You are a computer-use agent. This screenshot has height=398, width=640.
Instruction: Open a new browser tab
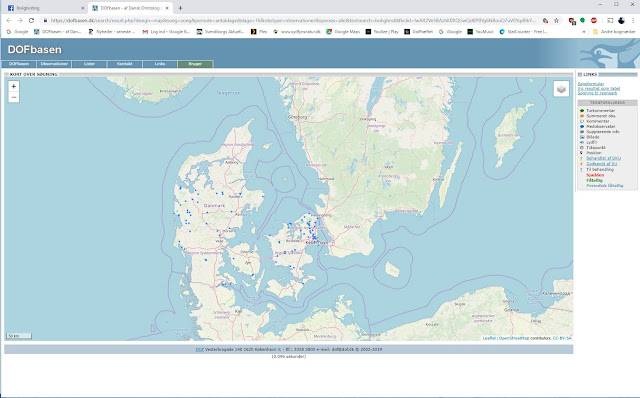click(180, 8)
